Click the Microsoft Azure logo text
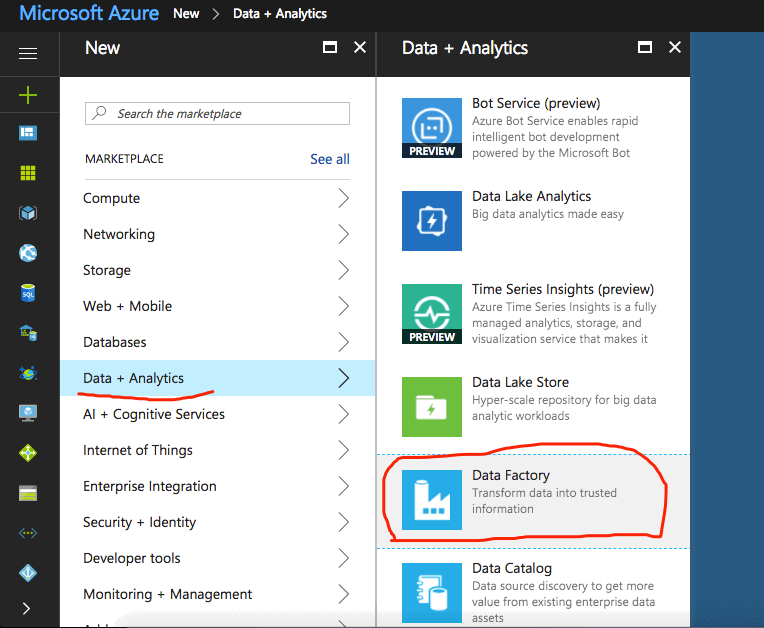The width and height of the screenshot is (764, 628). [x=89, y=13]
